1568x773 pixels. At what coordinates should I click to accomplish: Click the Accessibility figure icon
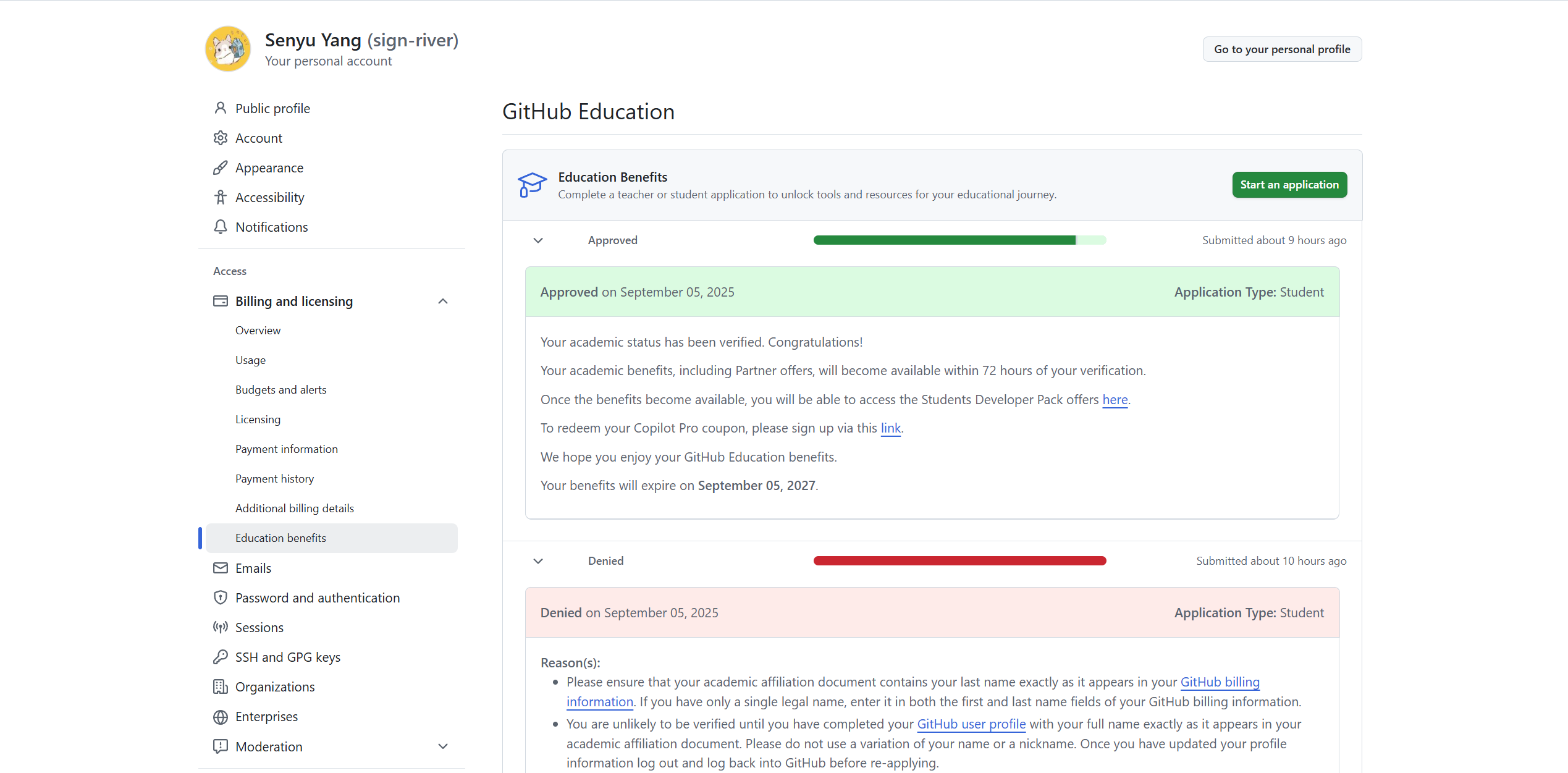pos(221,197)
